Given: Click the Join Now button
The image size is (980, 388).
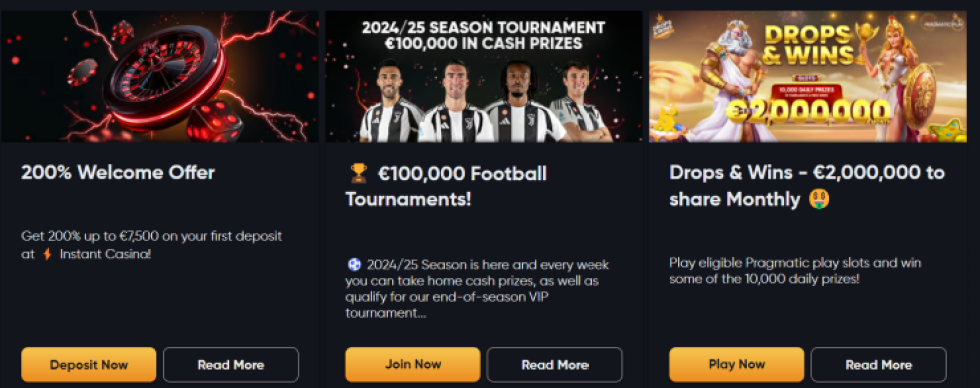Looking at the screenshot, I should [412, 364].
